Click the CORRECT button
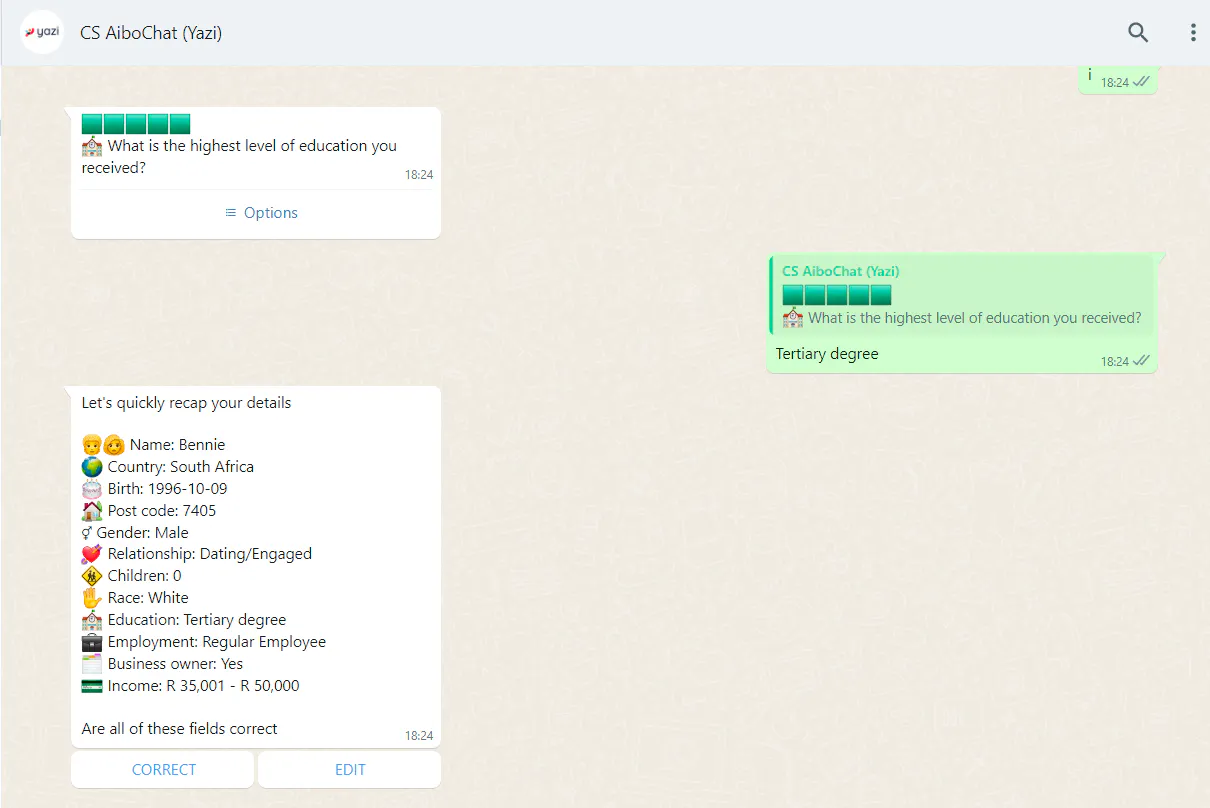 click(x=163, y=769)
